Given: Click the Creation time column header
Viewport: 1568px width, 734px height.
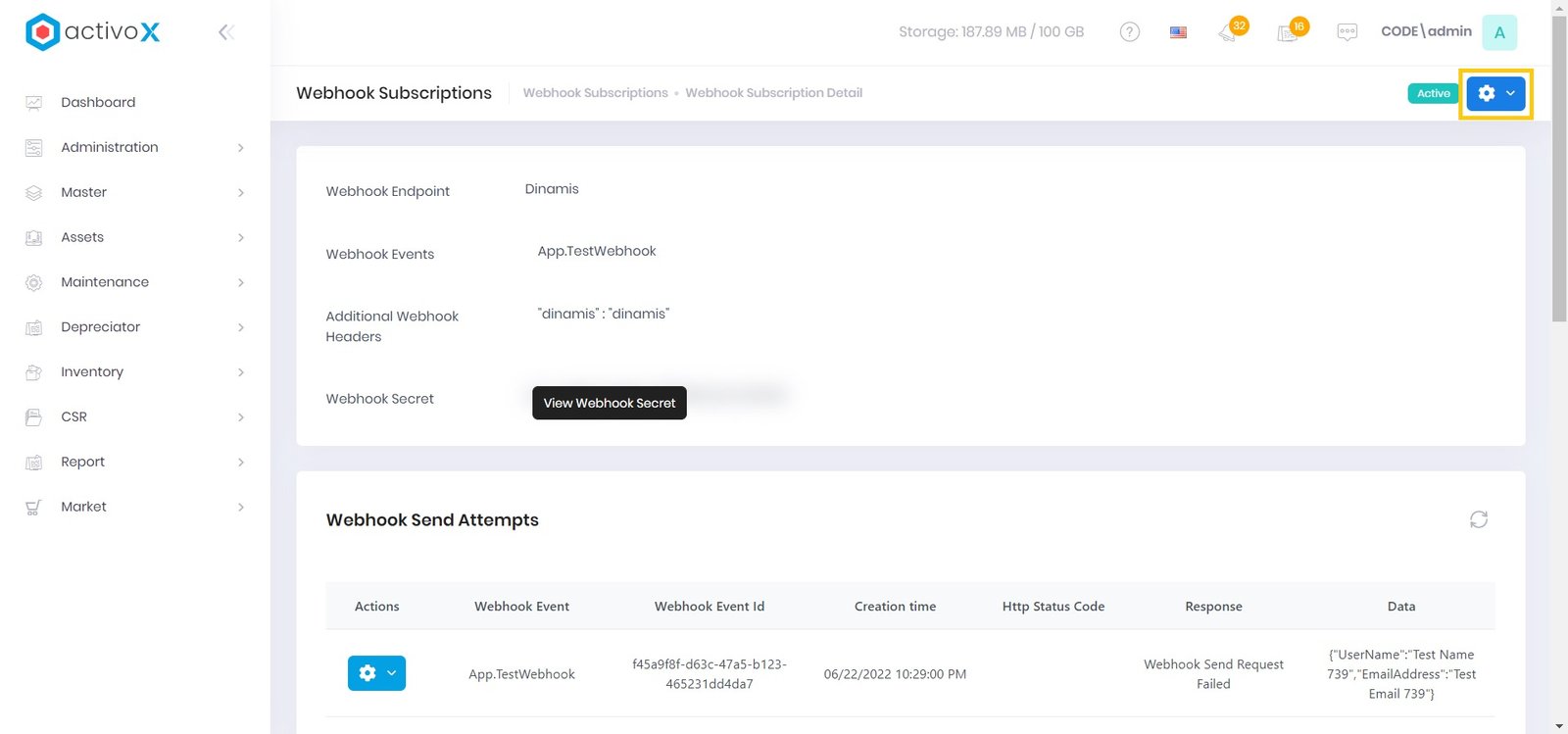Looking at the screenshot, I should pyautogui.click(x=895, y=607).
